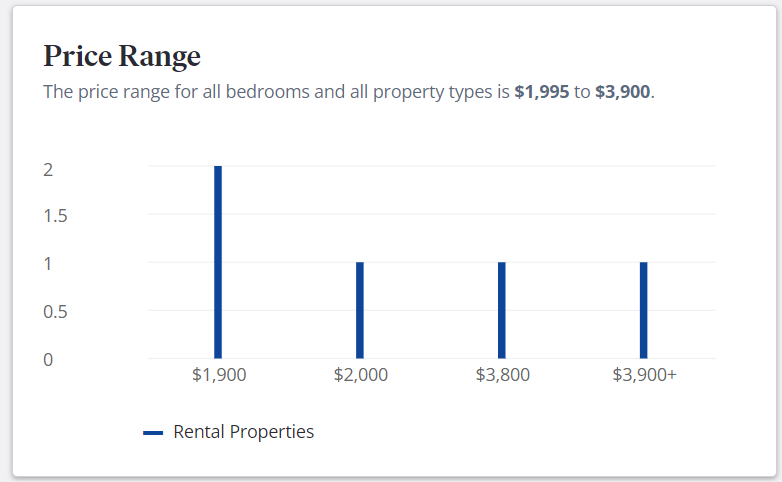The width and height of the screenshot is (782, 482).
Task: Click the y-axis value 0.5
Action: [55, 312]
